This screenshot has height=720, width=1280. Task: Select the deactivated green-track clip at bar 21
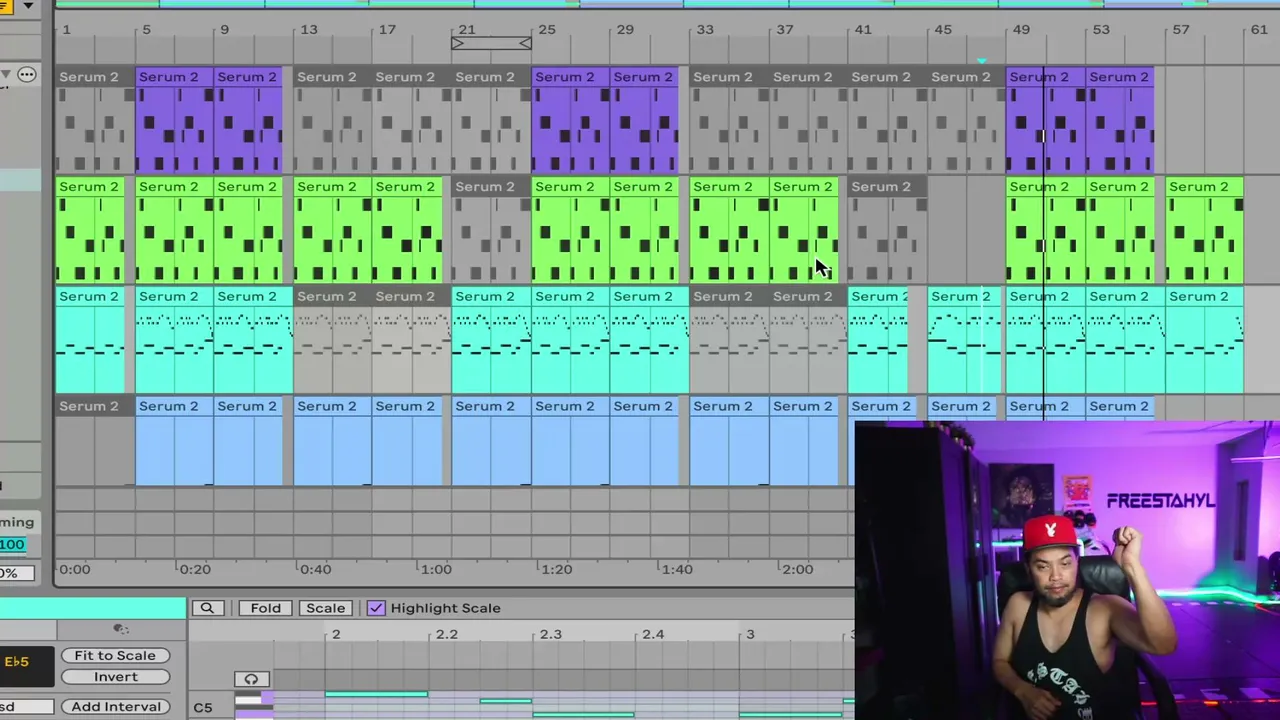tap(491, 230)
